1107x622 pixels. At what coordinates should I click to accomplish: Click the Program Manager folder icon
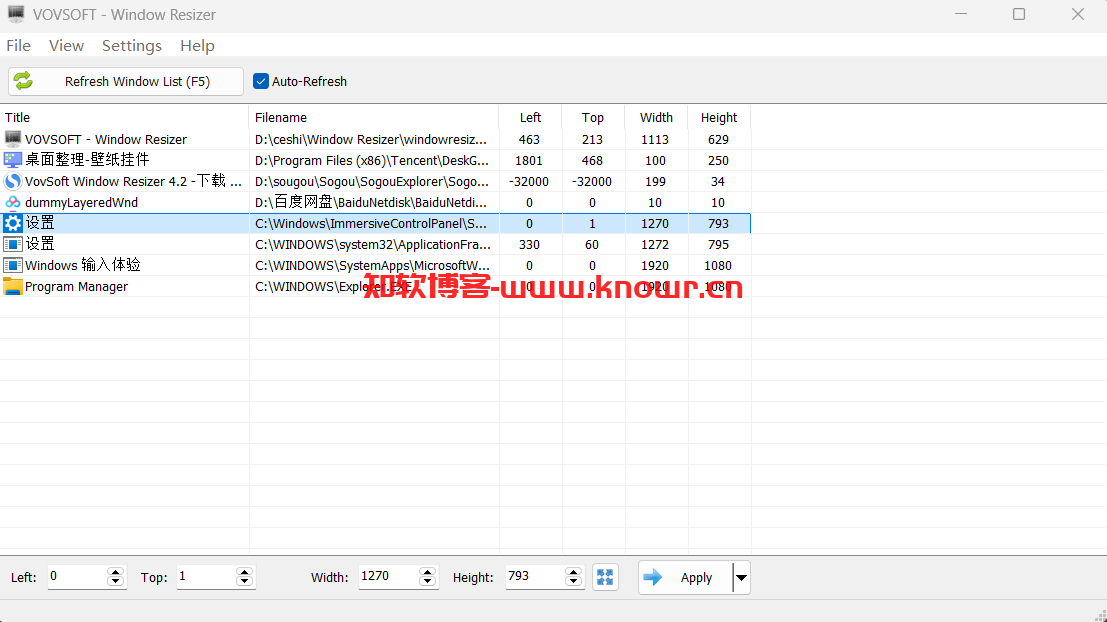tap(13, 287)
